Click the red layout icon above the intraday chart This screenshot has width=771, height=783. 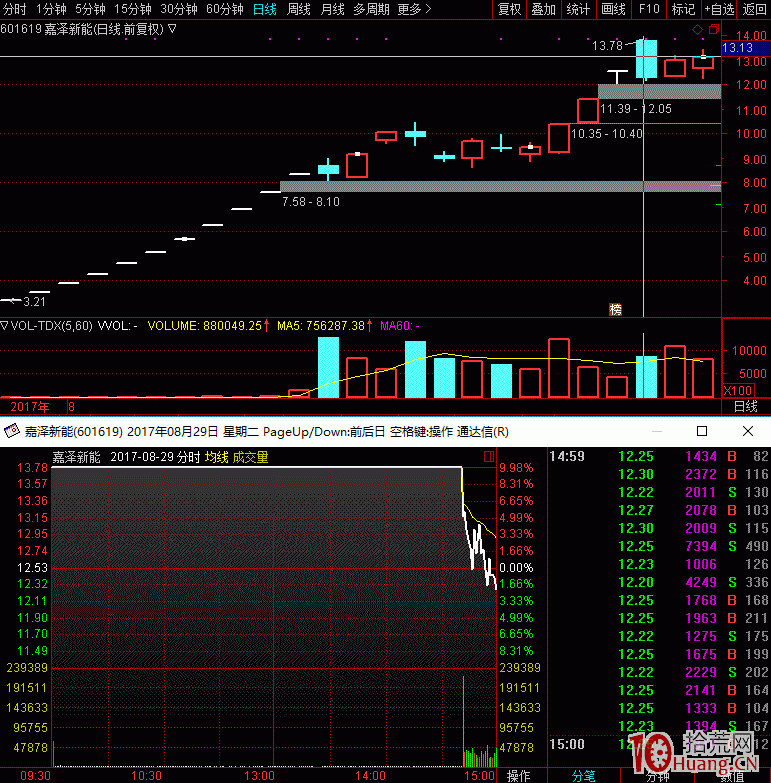[489, 456]
